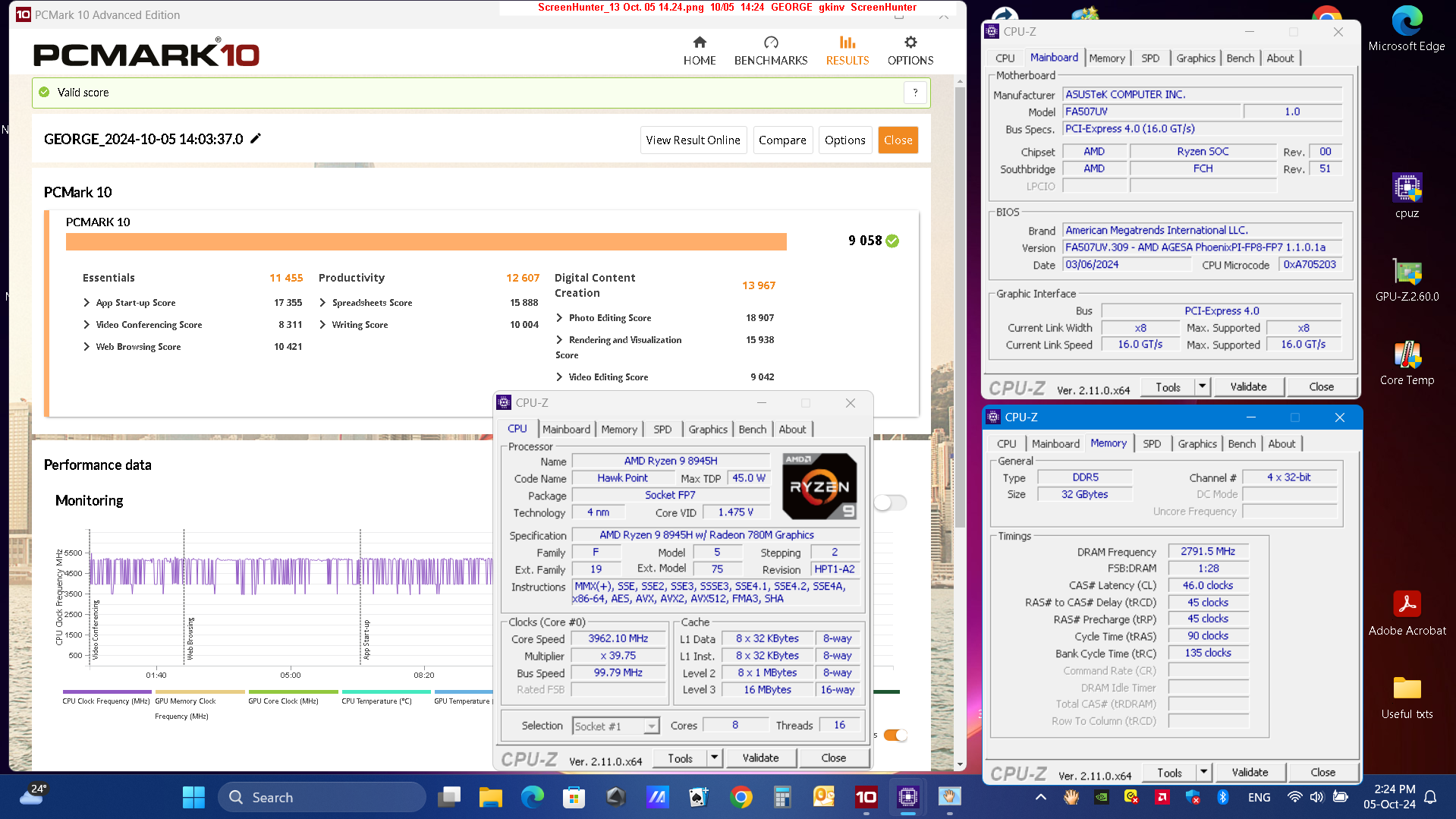This screenshot has height=819, width=1456.
Task: Click Close in Mainboard CPU-Z window
Action: 1321,386
